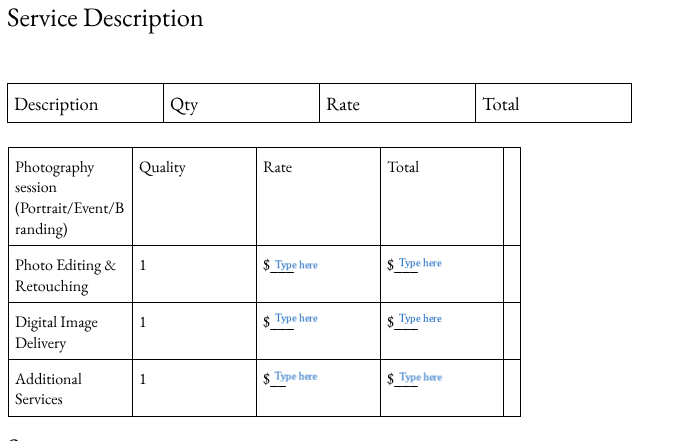Viewport: 687px width, 441px height.
Task: Click the Qty header cell
Action: point(185,104)
